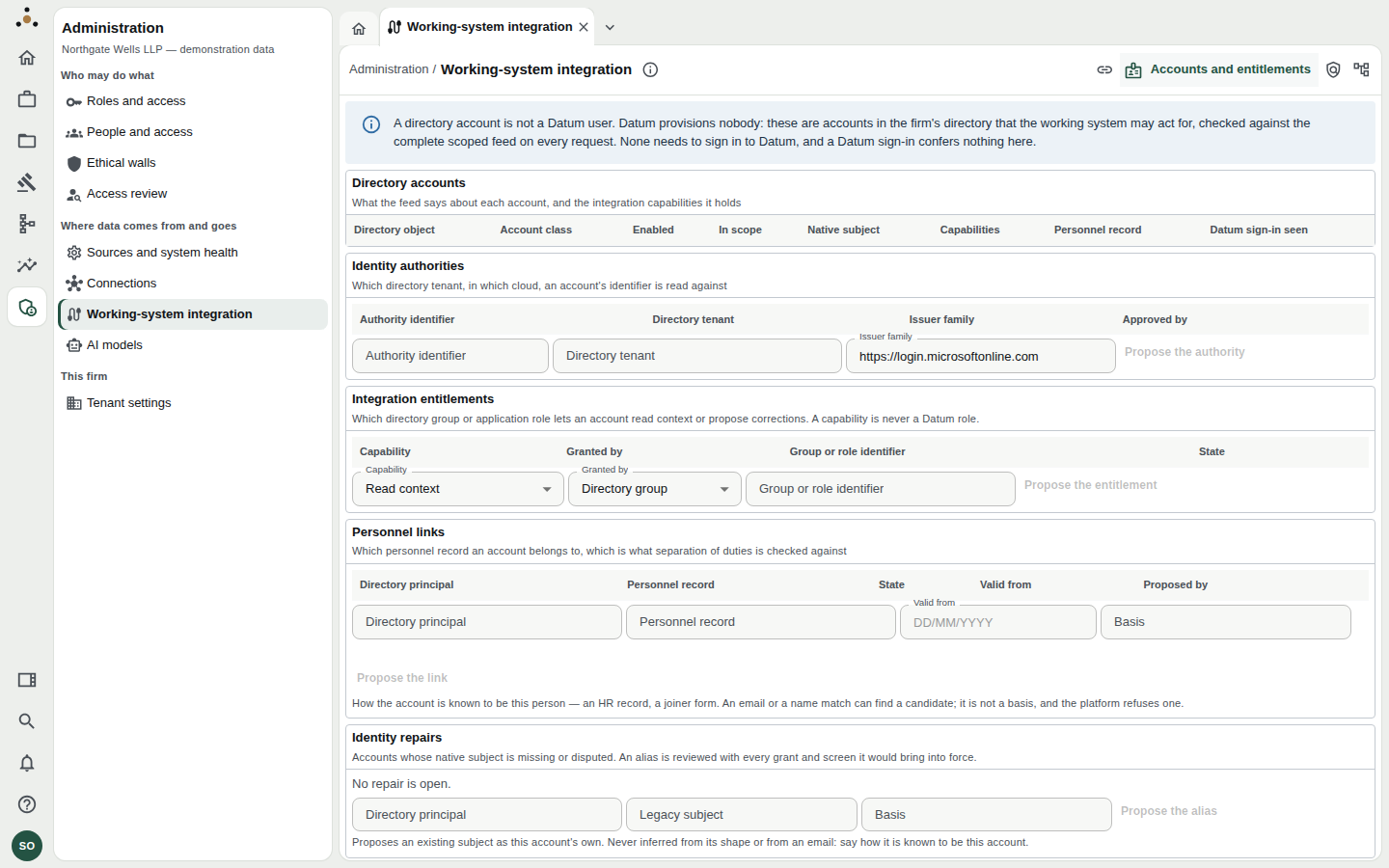
Task: Follow the Administration breadcrumb link
Action: pyautogui.click(x=389, y=69)
